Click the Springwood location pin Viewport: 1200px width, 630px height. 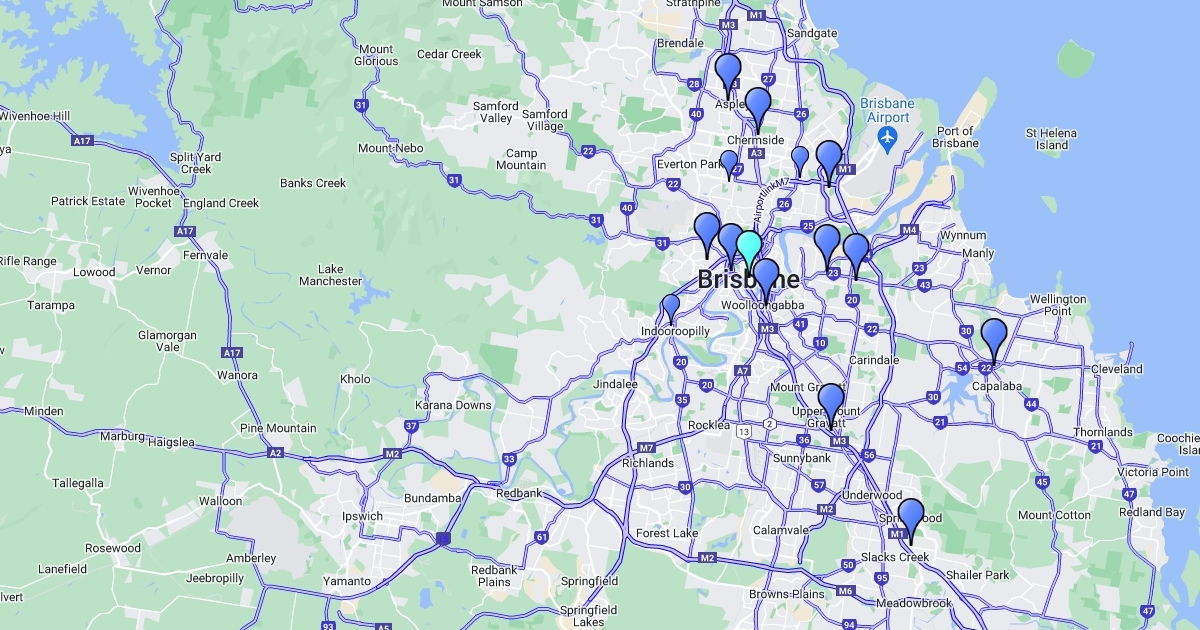(x=910, y=517)
